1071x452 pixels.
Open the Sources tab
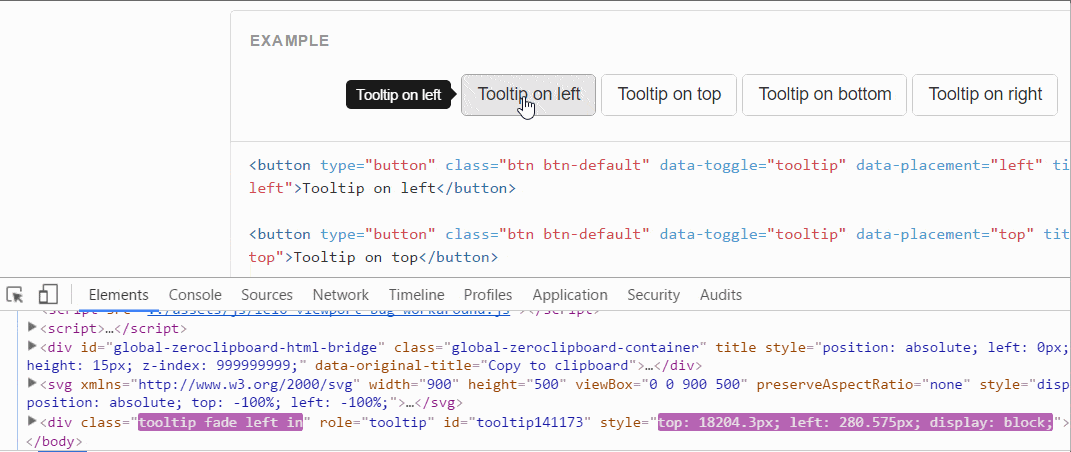[267, 295]
